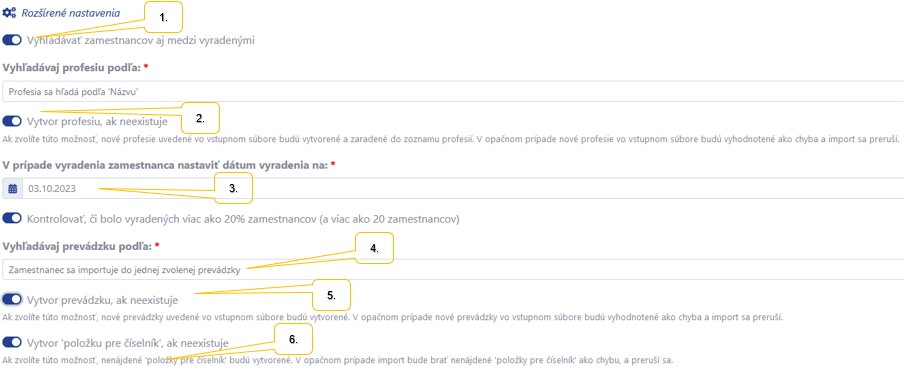Click annotation callout number 6

tap(294, 339)
